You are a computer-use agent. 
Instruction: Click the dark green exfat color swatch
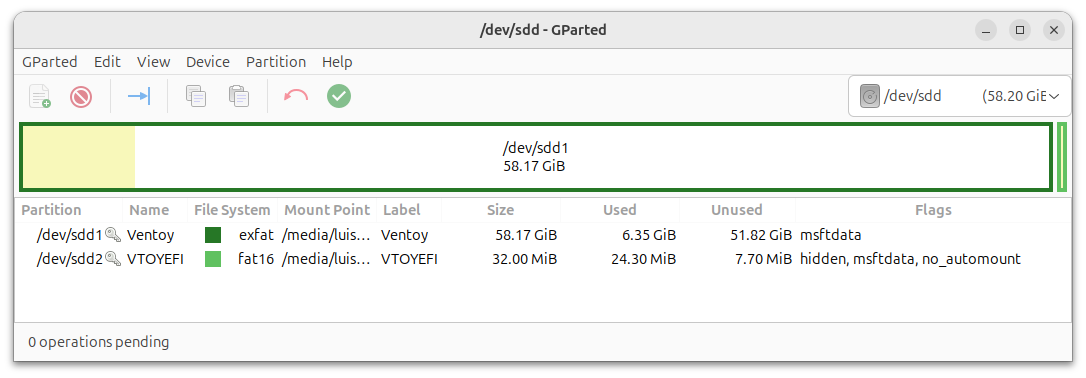(x=213, y=235)
